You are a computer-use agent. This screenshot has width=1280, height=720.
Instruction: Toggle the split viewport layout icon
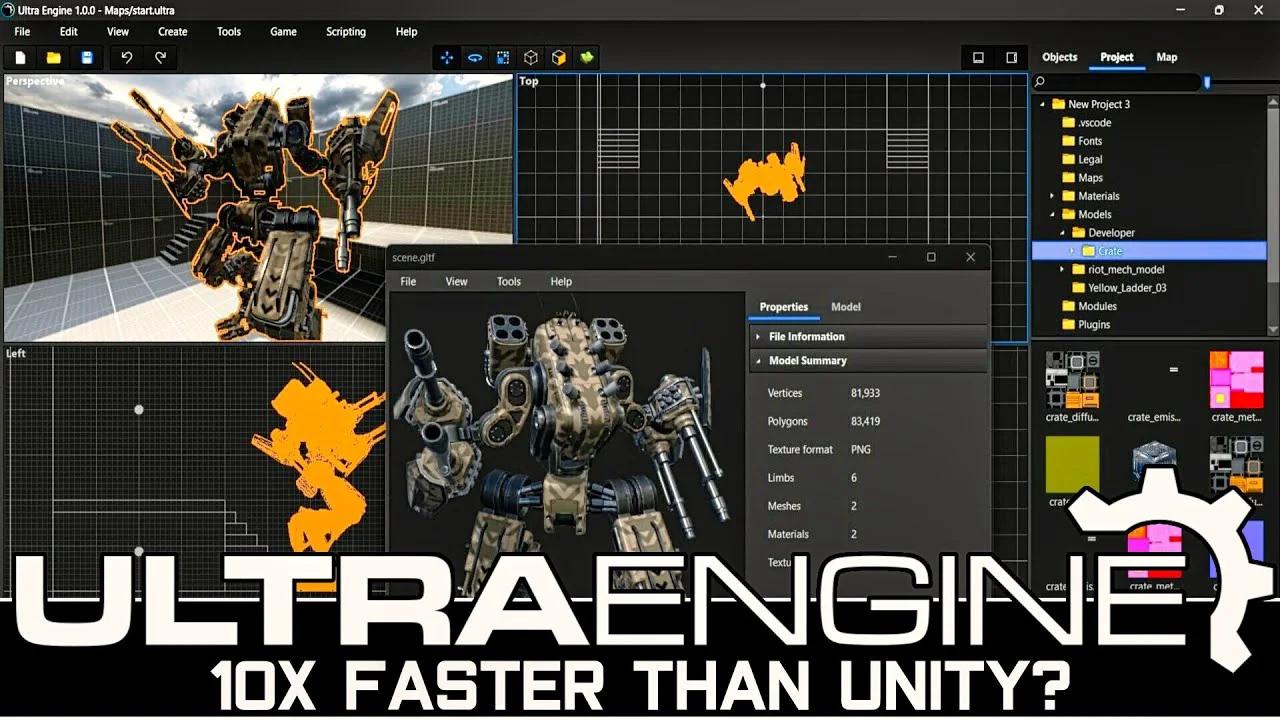1010,58
